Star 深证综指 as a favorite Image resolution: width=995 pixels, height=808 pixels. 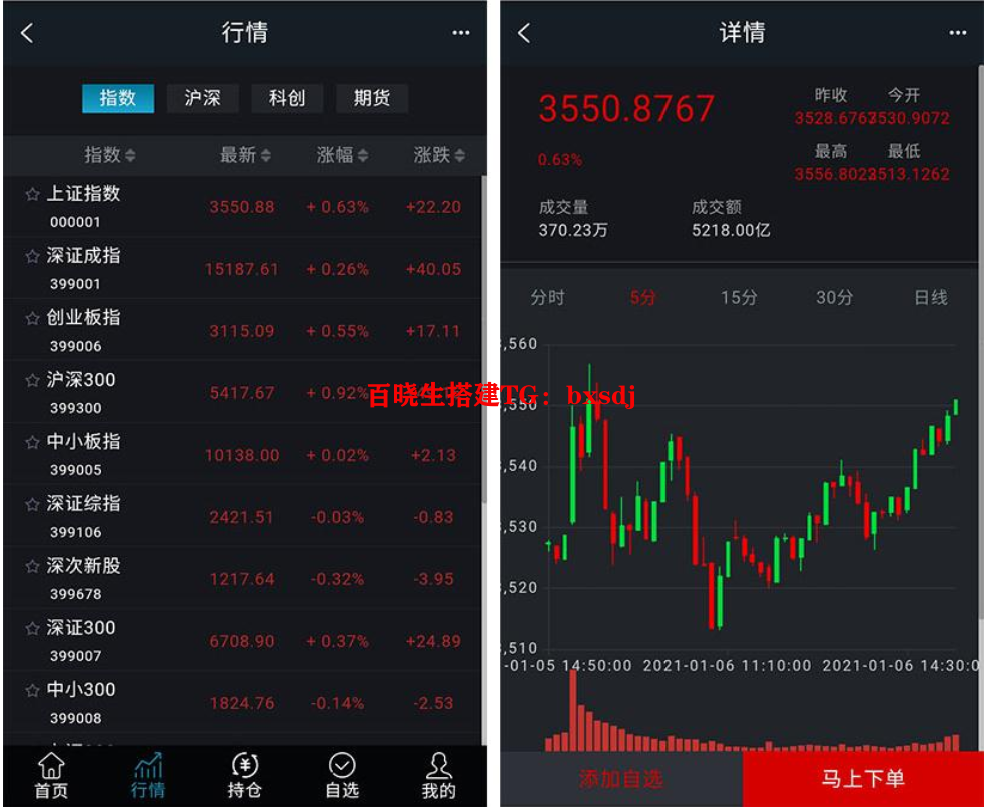click(32, 505)
